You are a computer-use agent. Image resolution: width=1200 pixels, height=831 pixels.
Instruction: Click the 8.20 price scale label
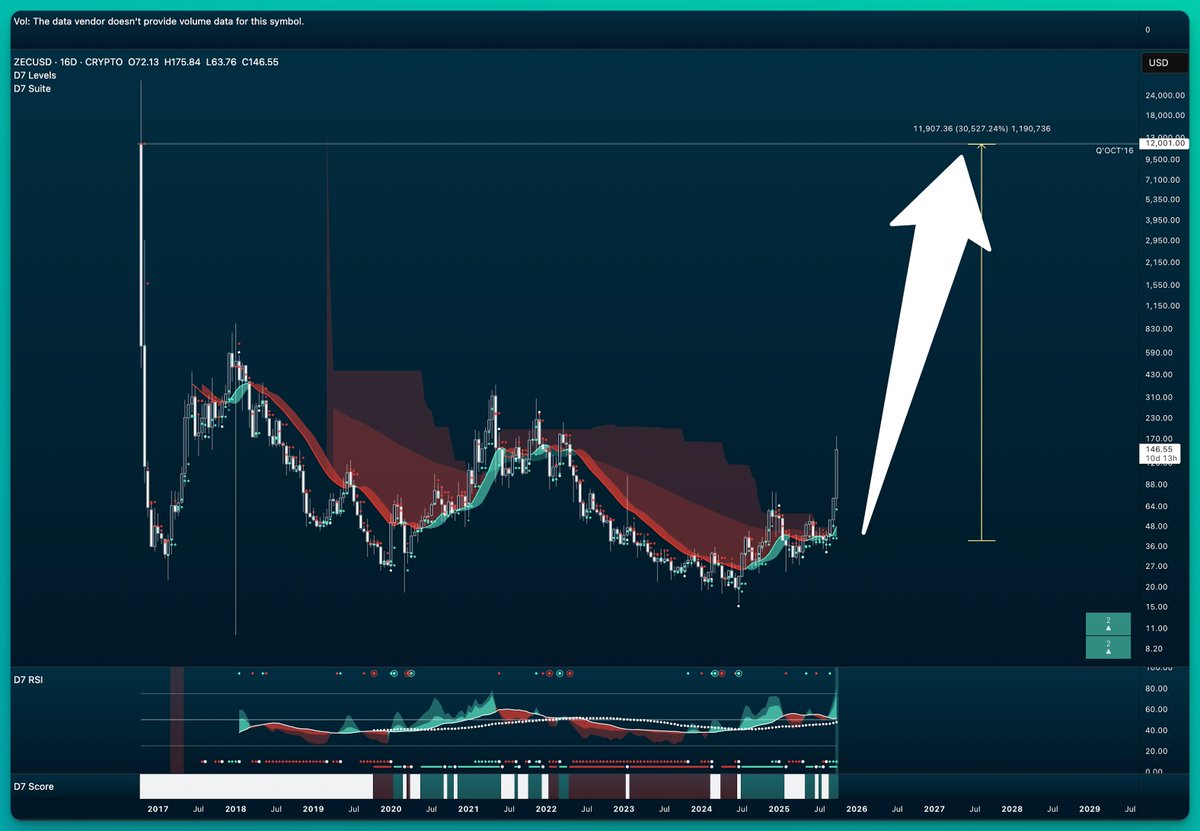coord(1155,648)
